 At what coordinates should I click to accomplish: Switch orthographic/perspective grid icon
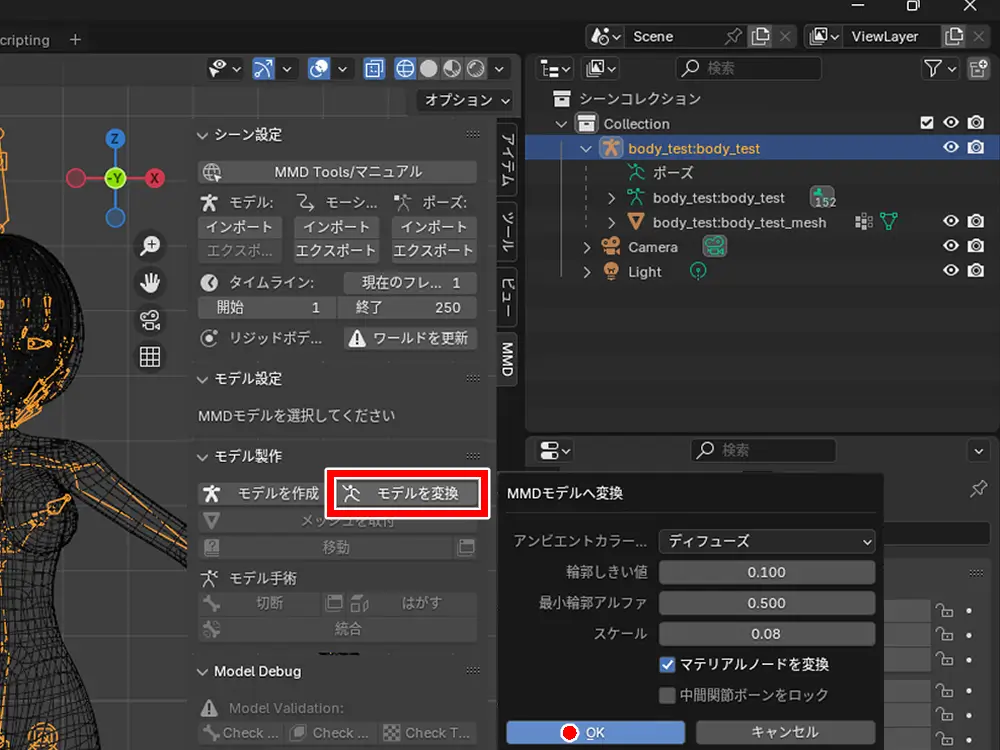tap(150, 357)
